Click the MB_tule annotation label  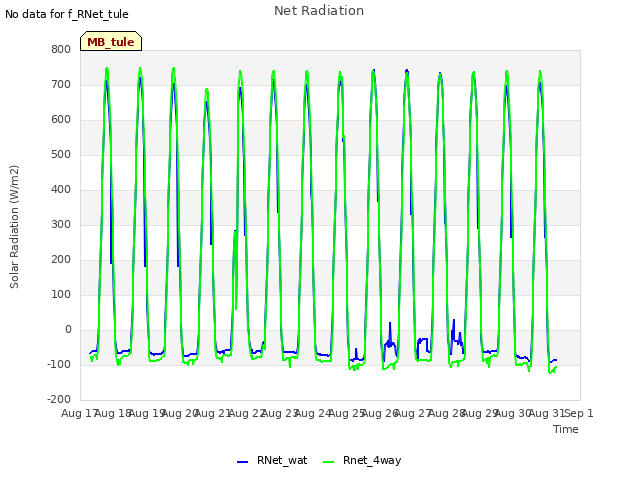tap(111, 42)
